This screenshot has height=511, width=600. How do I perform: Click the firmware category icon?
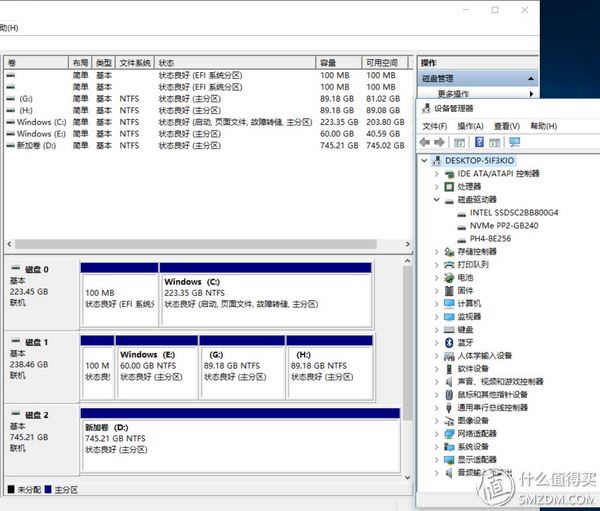(449, 291)
